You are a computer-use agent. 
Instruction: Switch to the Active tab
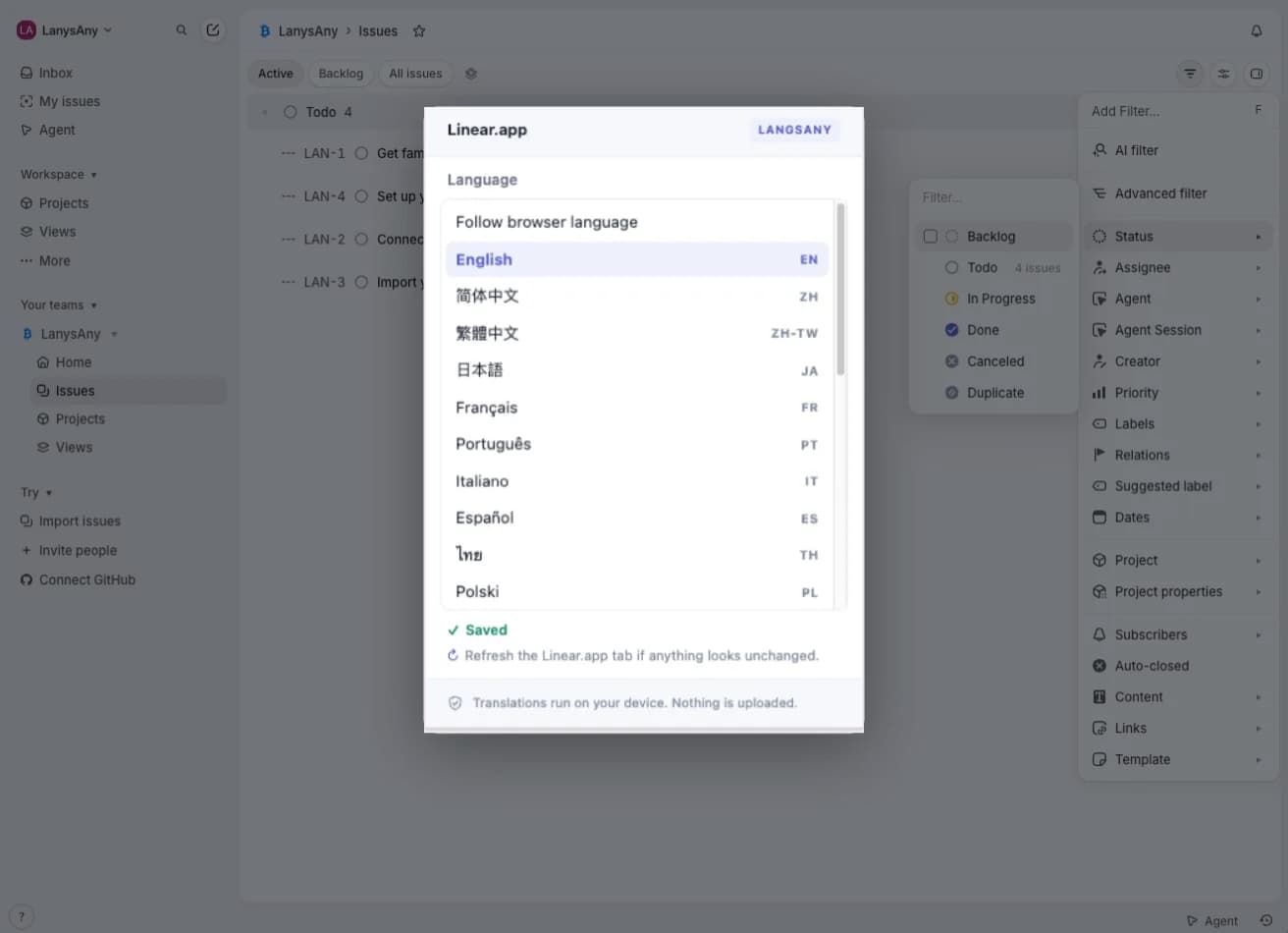coord(276,74)
